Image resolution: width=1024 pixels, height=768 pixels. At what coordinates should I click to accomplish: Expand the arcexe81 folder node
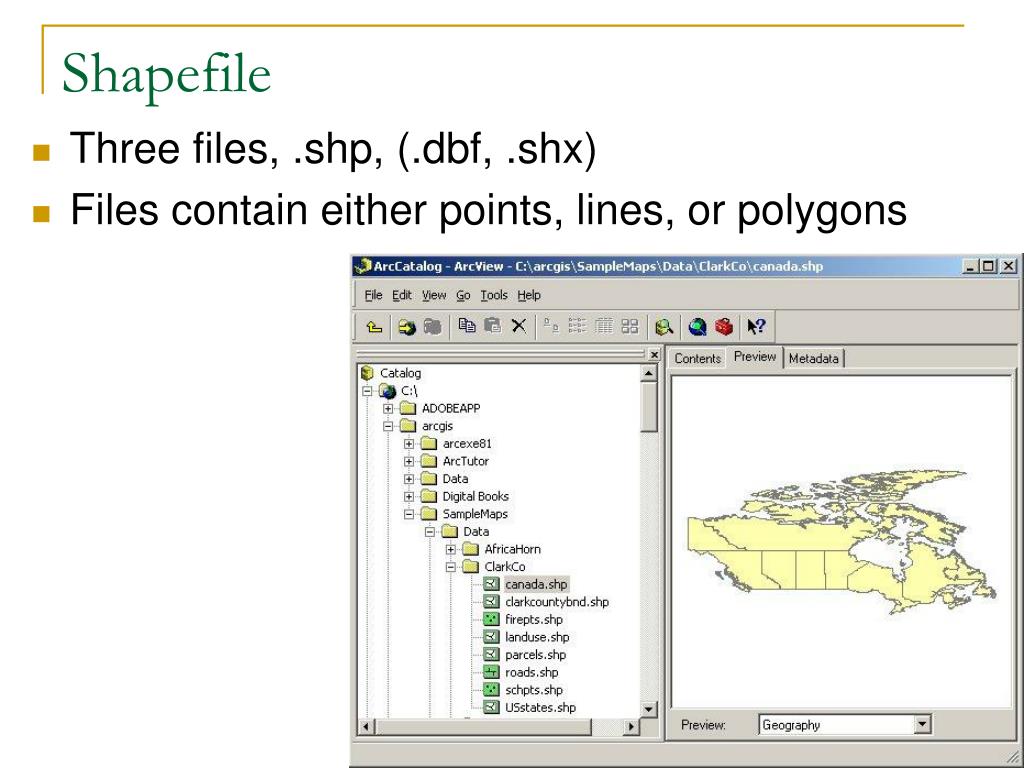[409, 443]
